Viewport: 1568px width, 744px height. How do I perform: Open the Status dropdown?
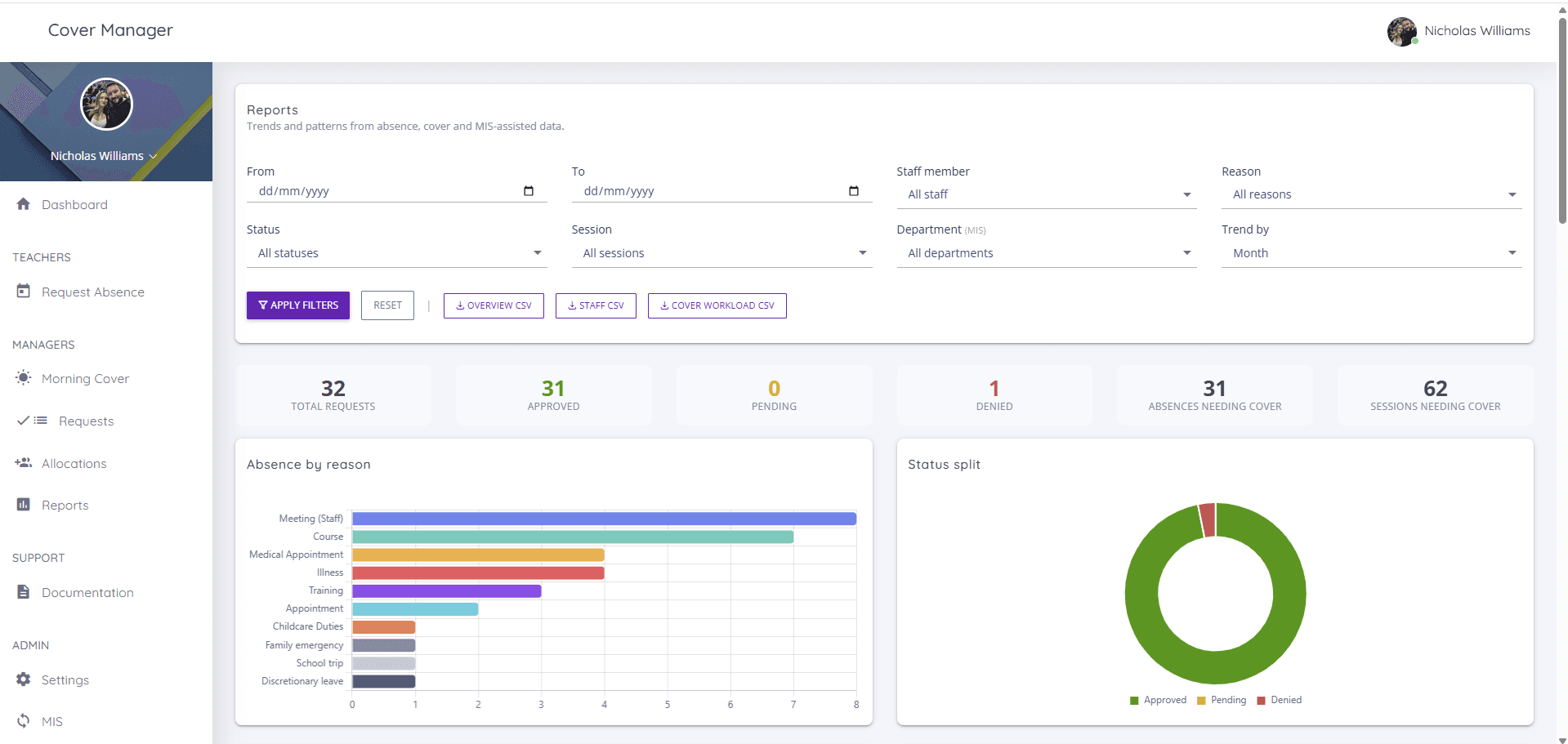(x=397, y=253)
